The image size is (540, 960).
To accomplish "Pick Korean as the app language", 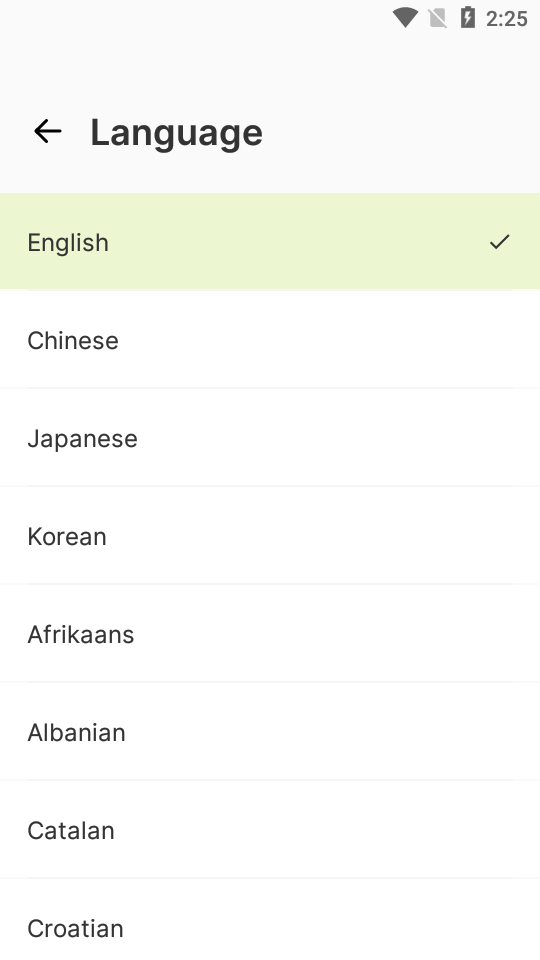I will (270, 535).
